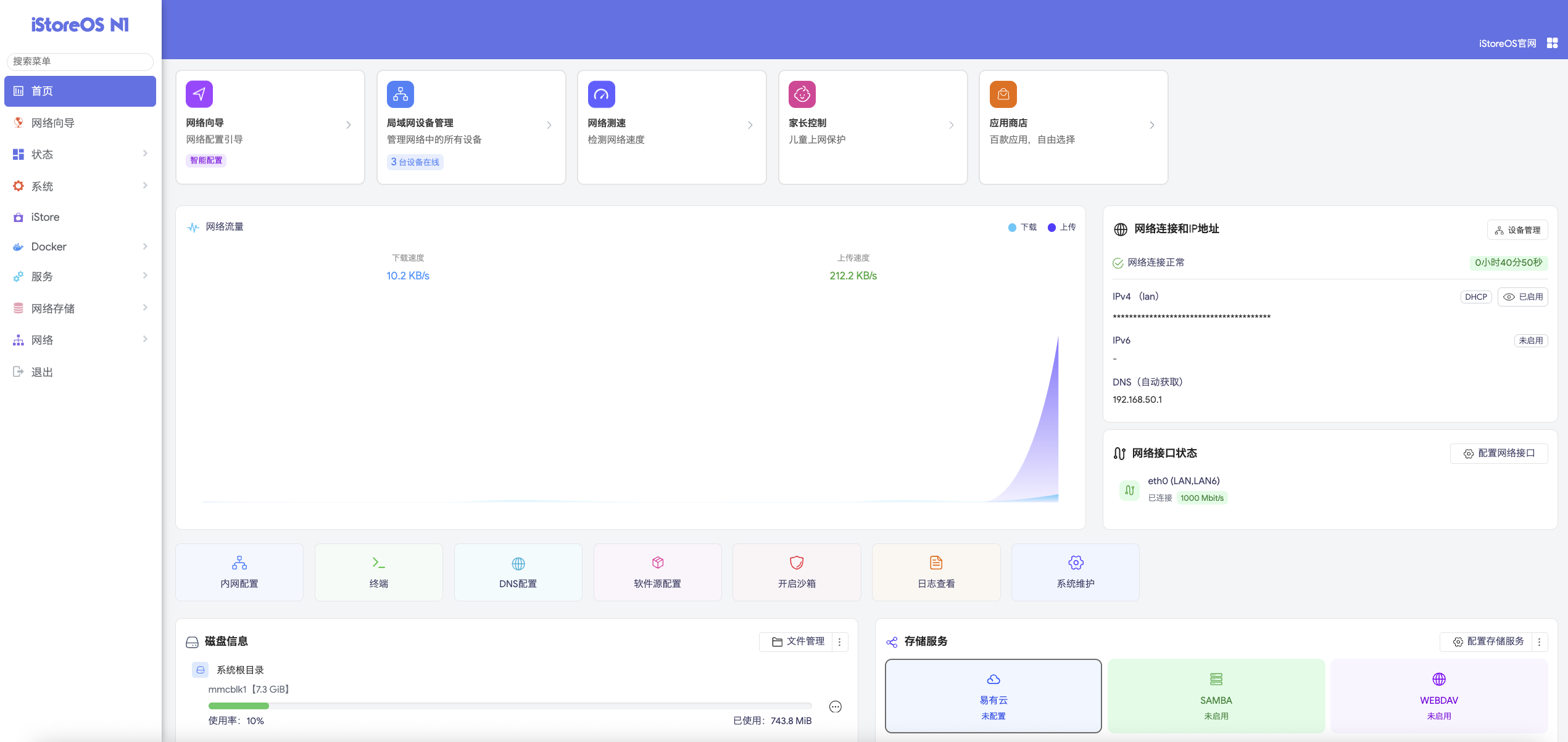This screenshot has height=742, width=1568.
Task: Open the terminal quick action icon
Action: (378, 563)
